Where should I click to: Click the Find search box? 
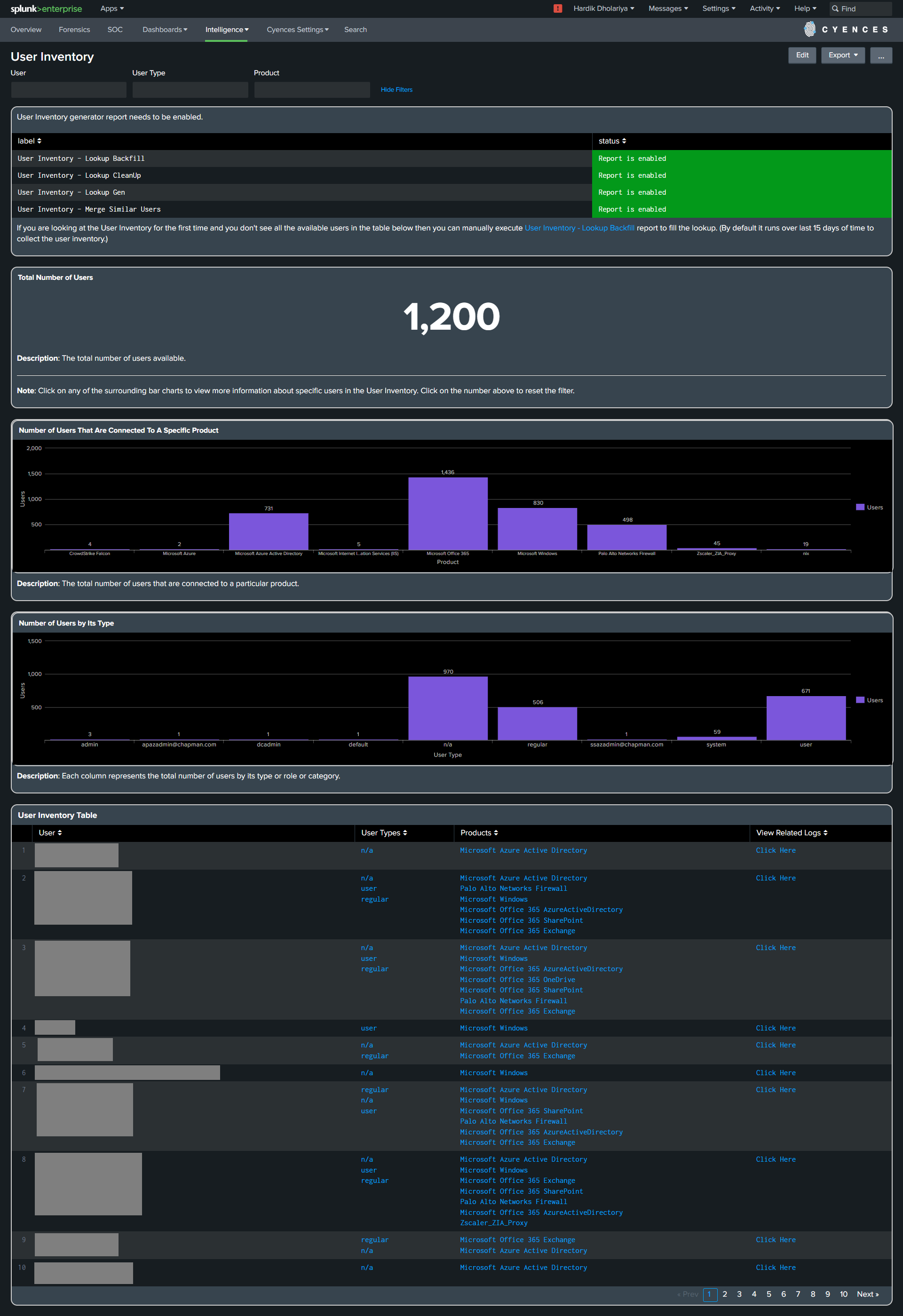click(x=861, y=8)
